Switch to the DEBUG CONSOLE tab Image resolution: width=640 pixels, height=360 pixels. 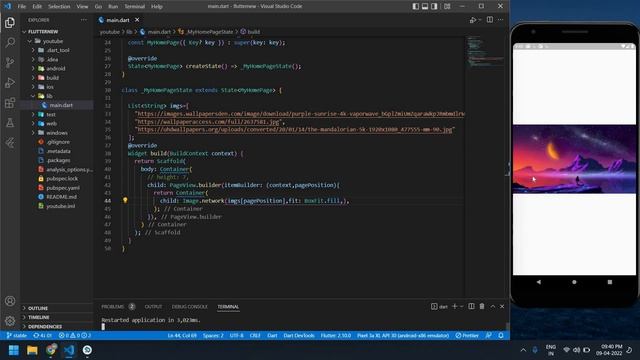189,307
